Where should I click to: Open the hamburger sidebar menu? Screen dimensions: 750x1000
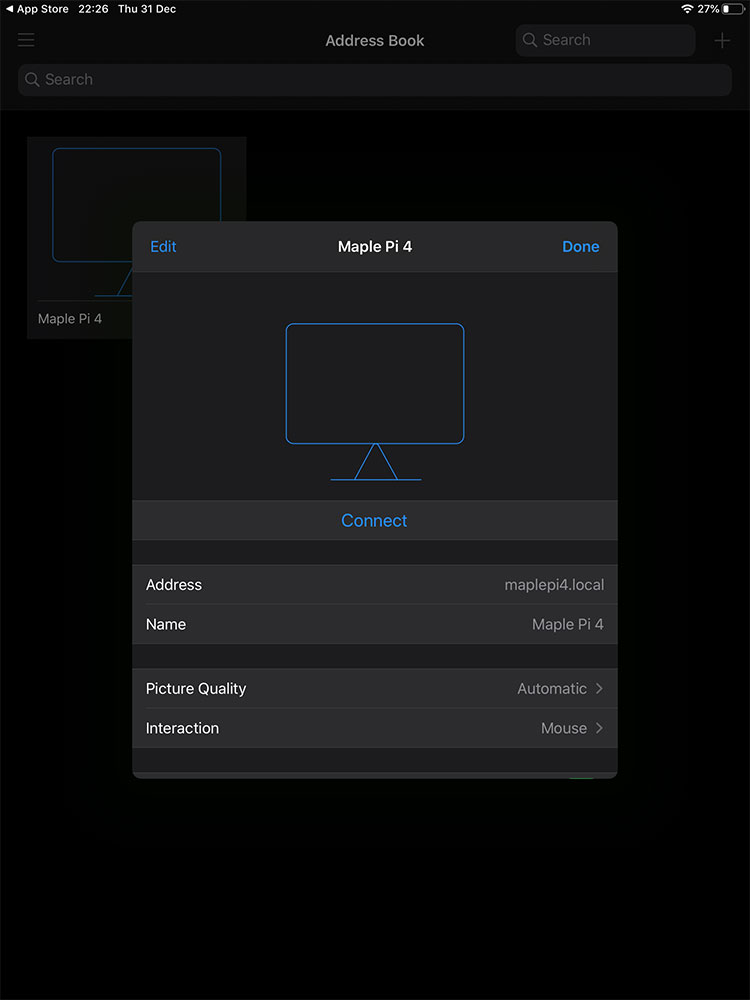click(x=26, y=40)
